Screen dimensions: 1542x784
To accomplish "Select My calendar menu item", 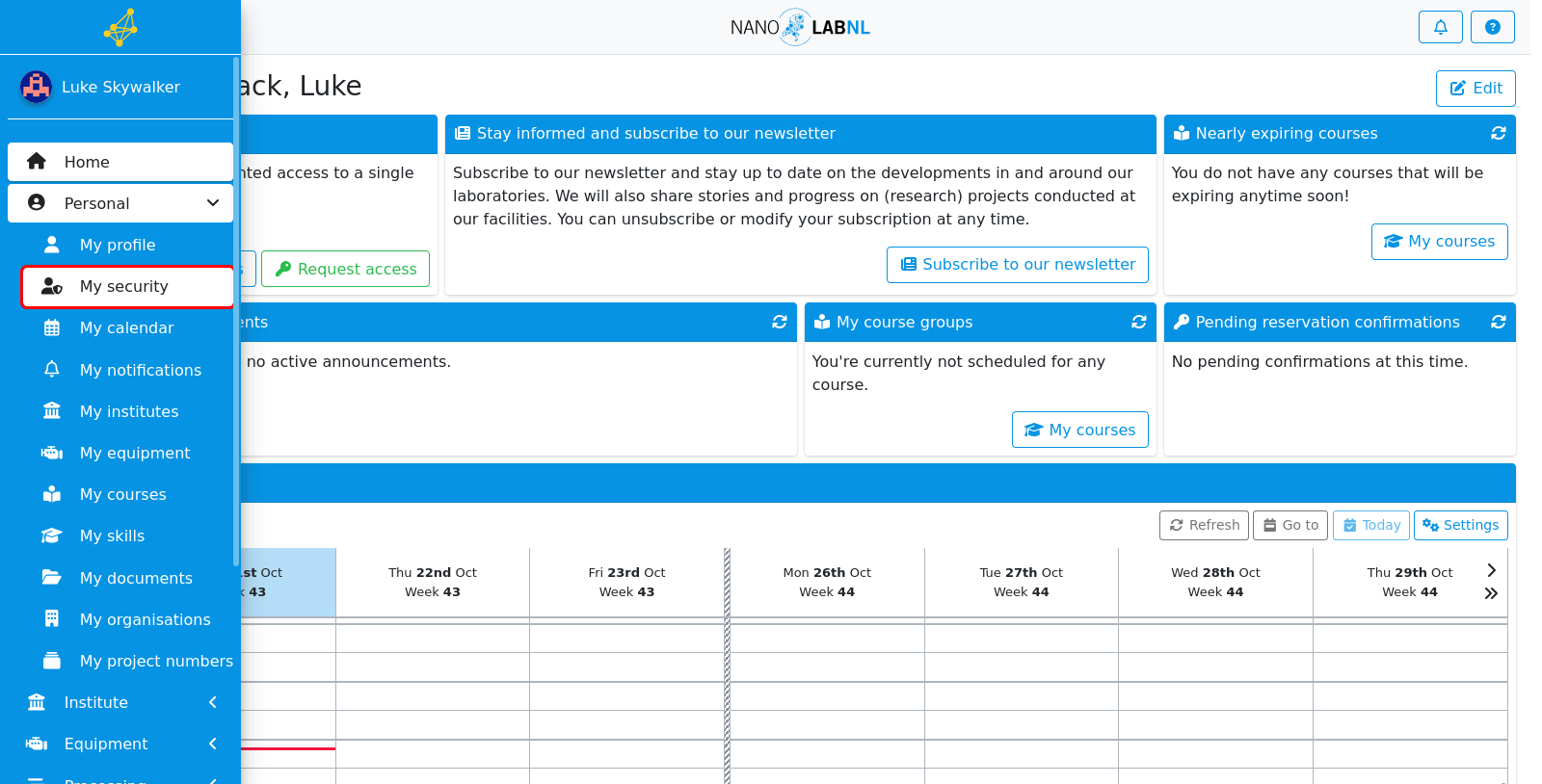I will pyautogui.click(x=128, y=327).
